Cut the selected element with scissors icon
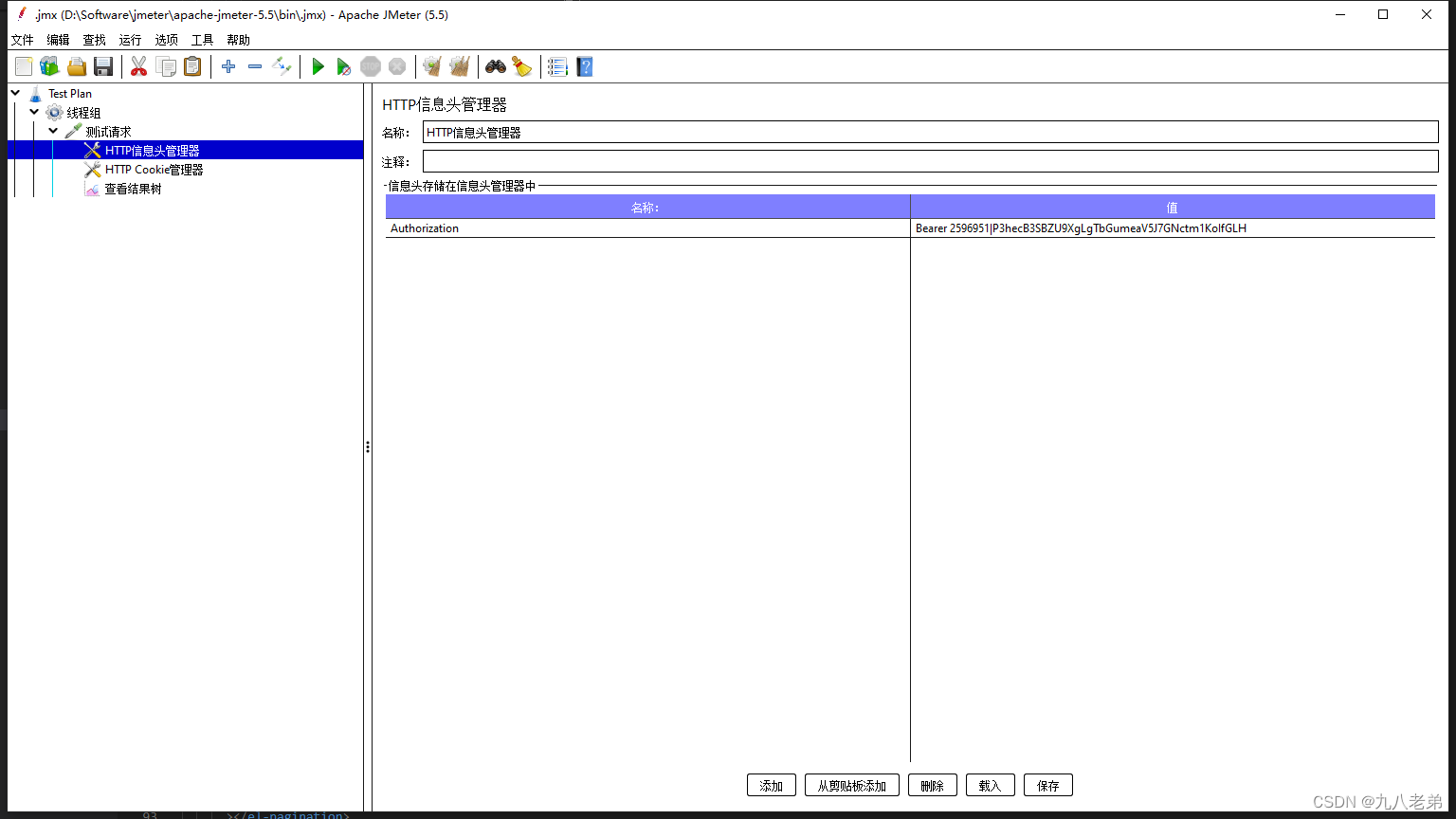The height and width of the screenshot is (819, 1456). tap(138, 66)
